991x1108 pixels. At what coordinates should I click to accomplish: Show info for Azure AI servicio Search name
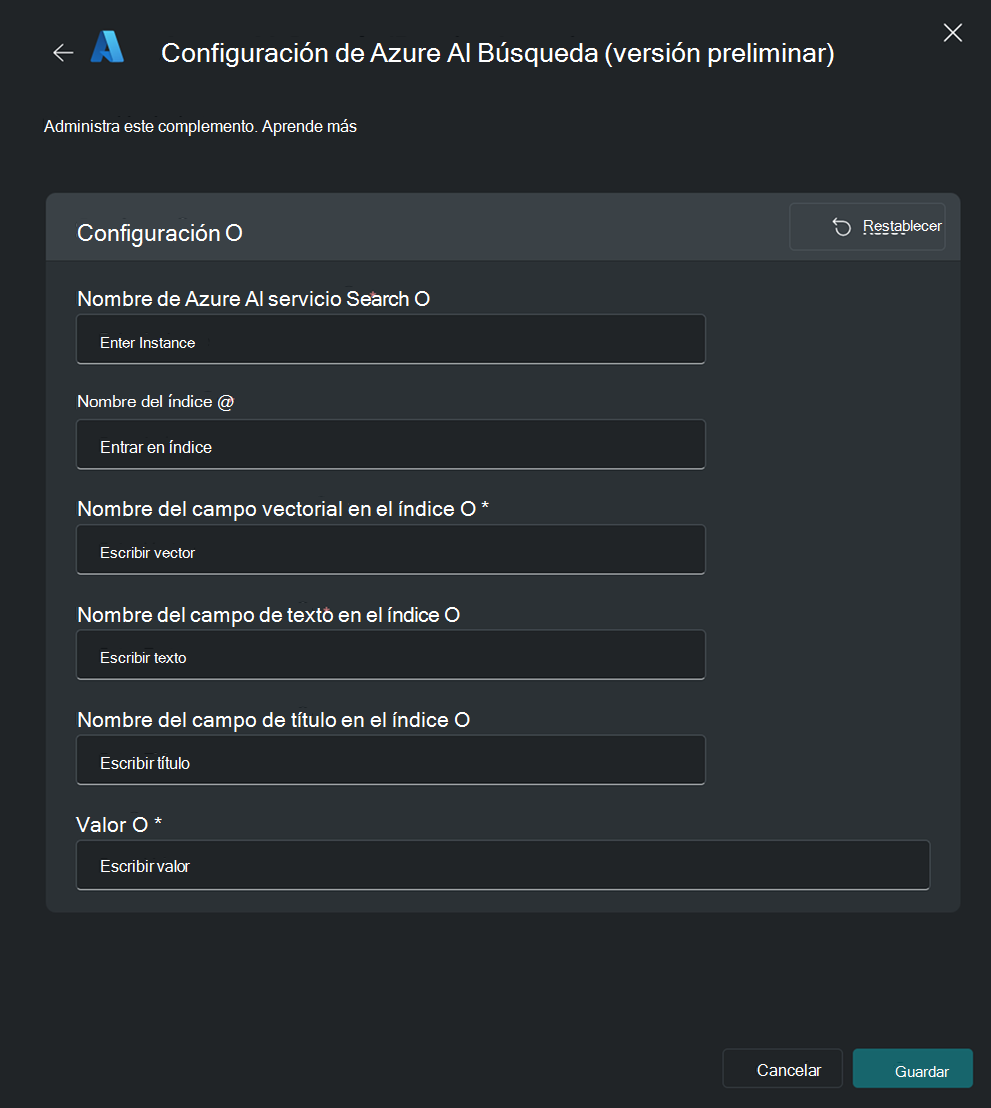422,299
